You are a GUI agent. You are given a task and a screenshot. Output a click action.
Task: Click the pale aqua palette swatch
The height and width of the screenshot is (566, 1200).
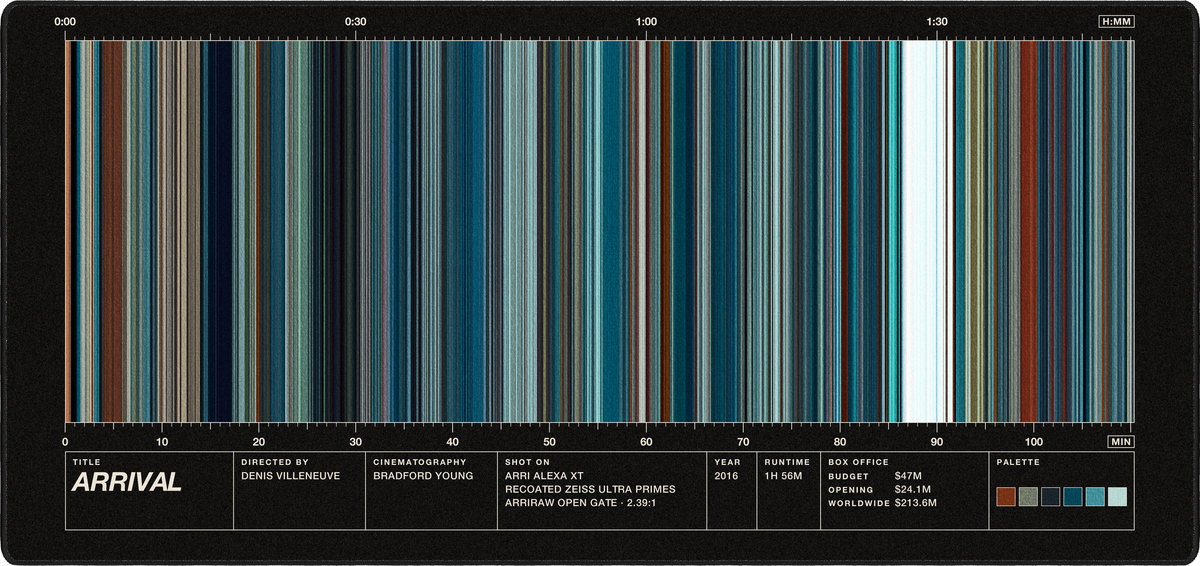(x=1118, y=497)
